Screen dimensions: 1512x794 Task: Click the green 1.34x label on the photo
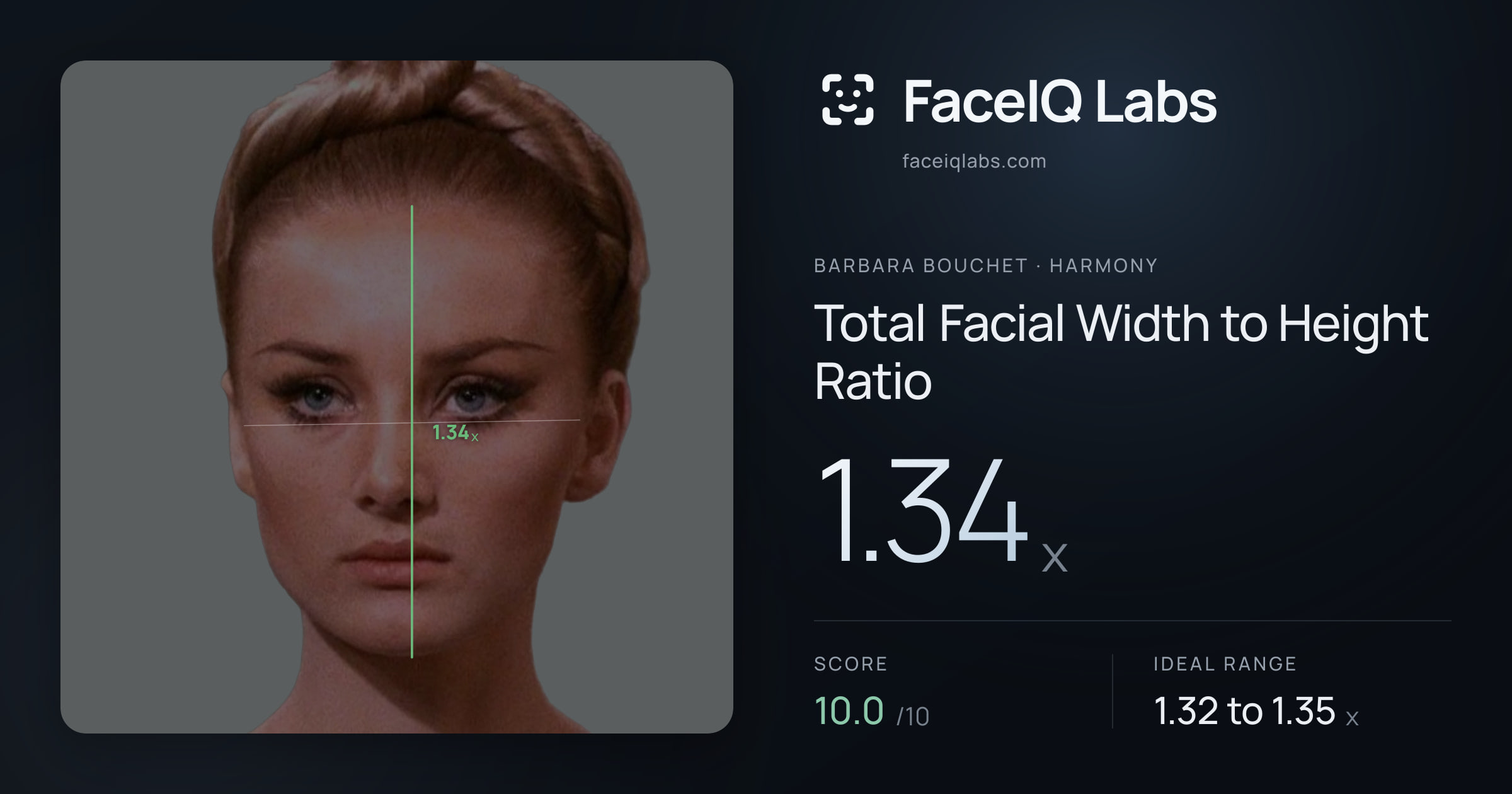[455, 433]
